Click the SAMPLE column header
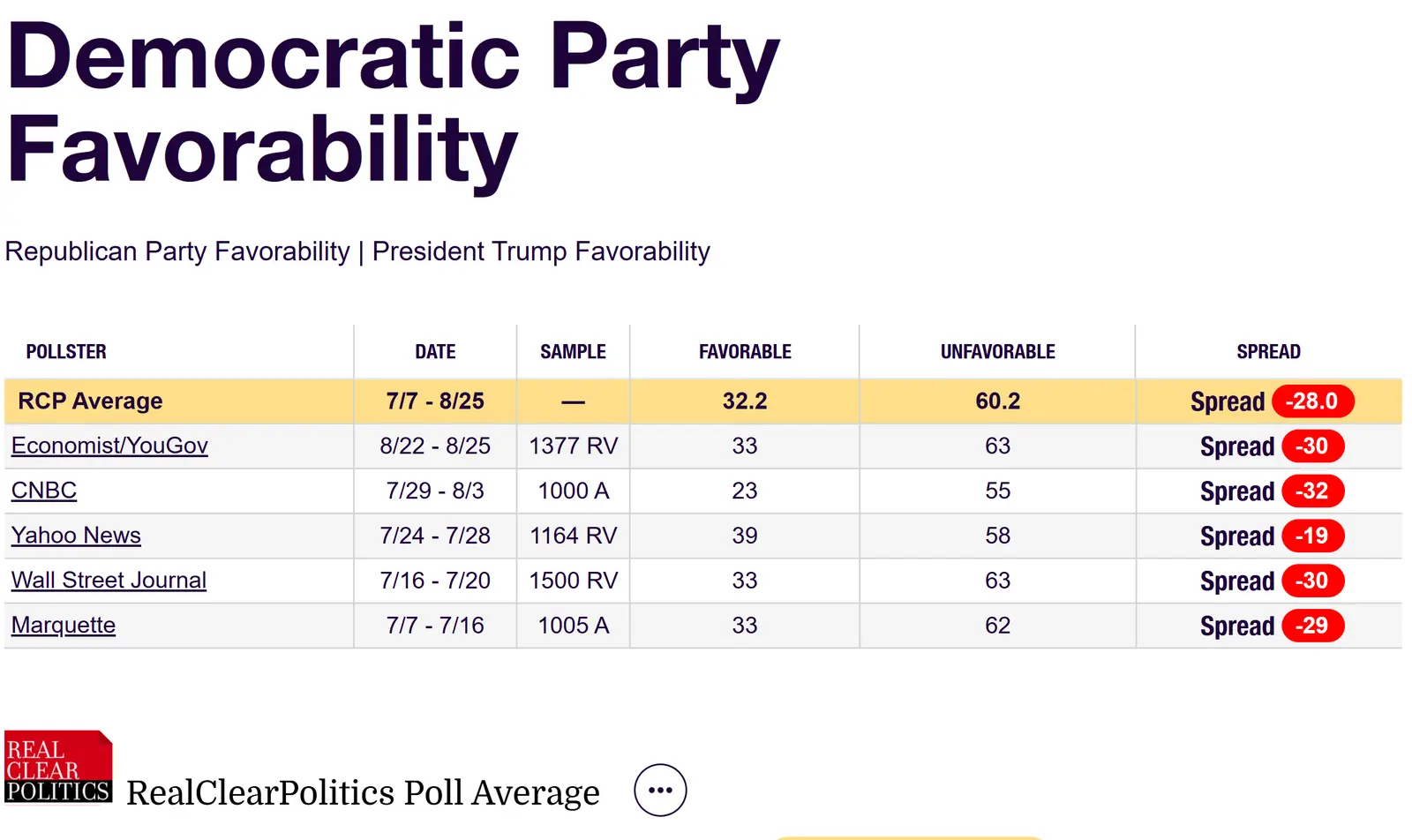Image resolution: width=1412 pixels, height=840 pixels. pos(573,352)
